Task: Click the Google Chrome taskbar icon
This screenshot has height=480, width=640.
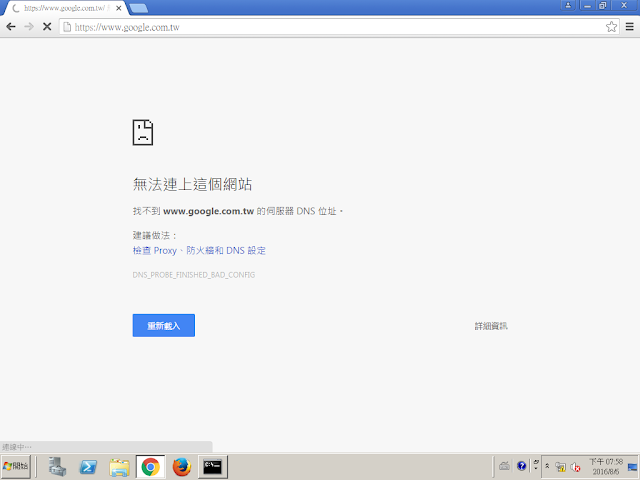Action: 151,467
